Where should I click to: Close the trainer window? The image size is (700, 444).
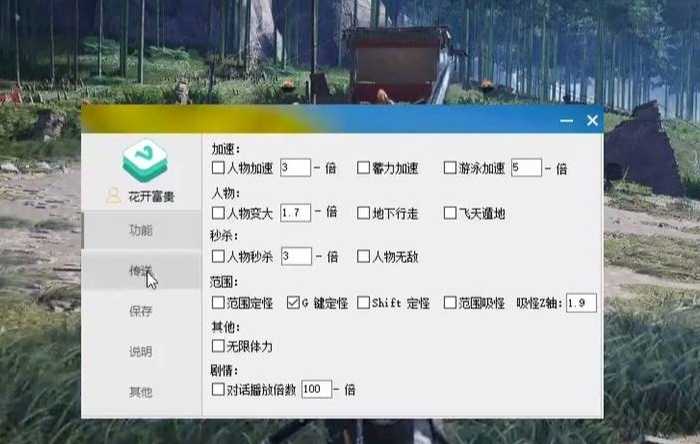coord(592,120)
